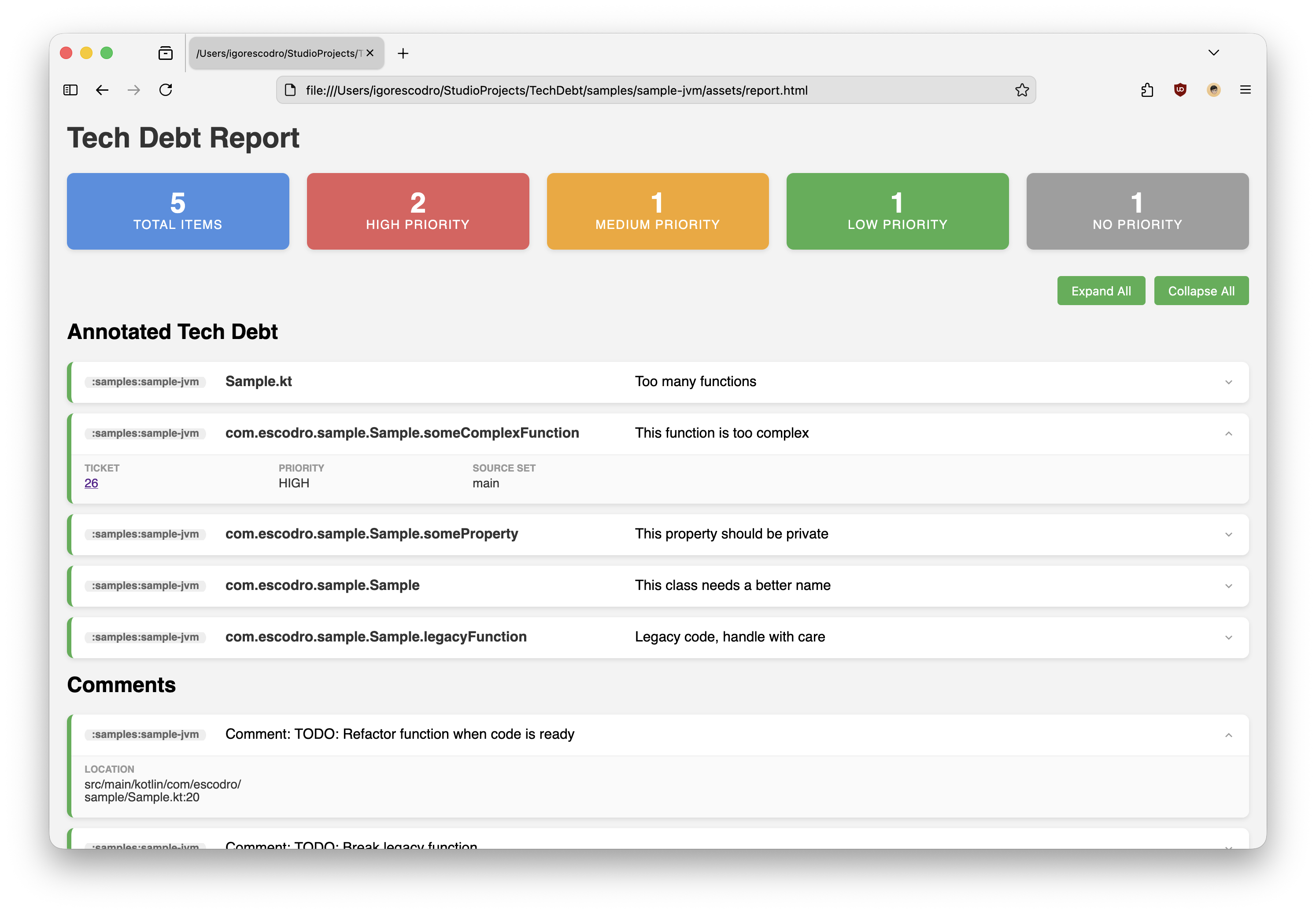Select the red High Priority summary card
1316x914 pixels.
418,211
